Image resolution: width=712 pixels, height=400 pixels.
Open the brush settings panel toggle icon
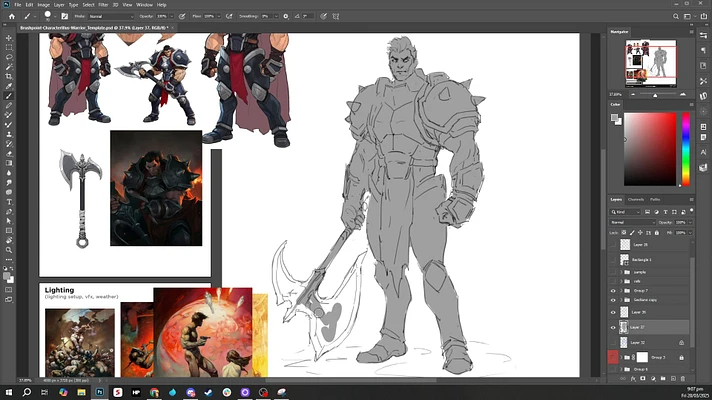coord(64,16)
